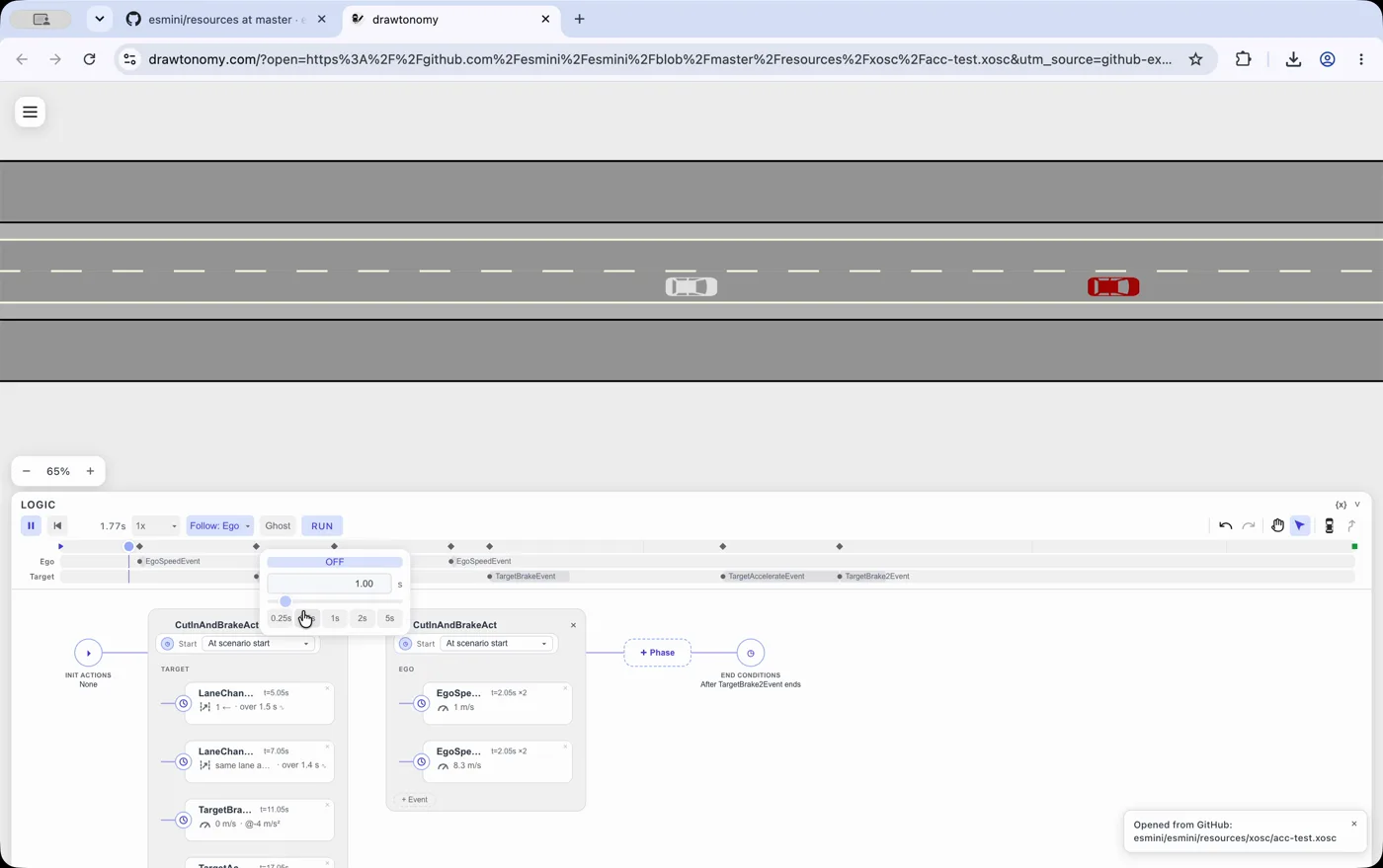This screenshot has height=868, width=1383.
Task: Click clock trigger of TargetBrake event
Action: click(x=183, y=820)
